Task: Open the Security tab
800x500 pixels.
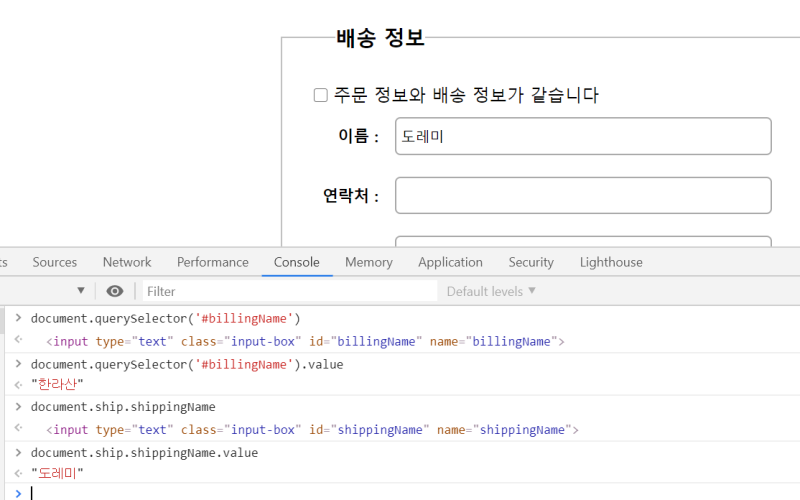Action: coord(530,262)
